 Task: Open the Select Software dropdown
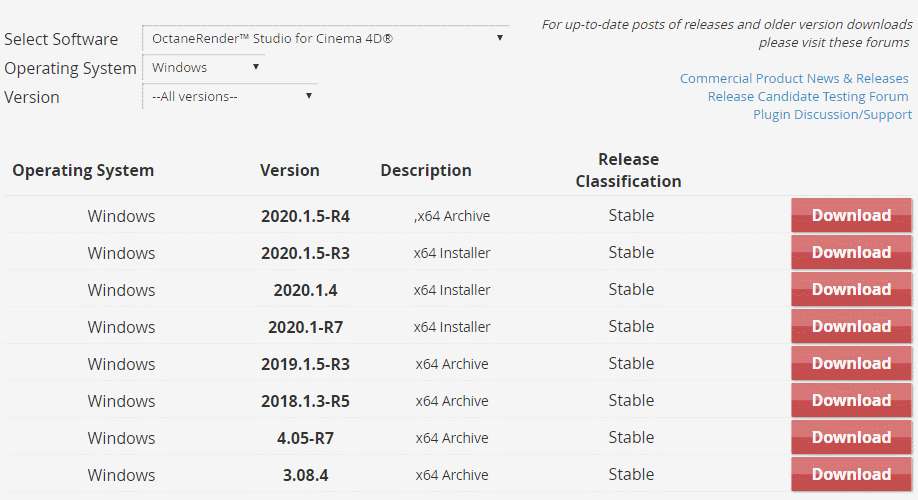click(325, 39)
